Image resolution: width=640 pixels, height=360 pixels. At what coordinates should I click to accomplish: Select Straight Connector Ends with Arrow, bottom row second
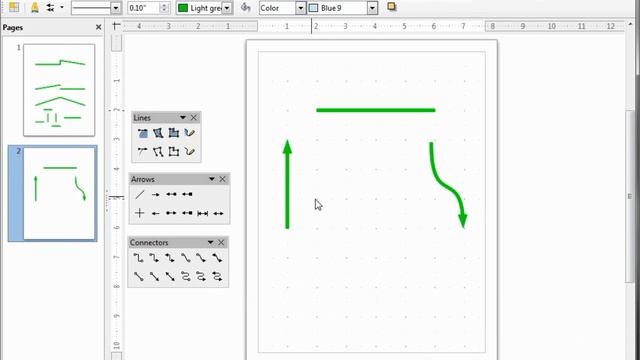coord(154,276)
